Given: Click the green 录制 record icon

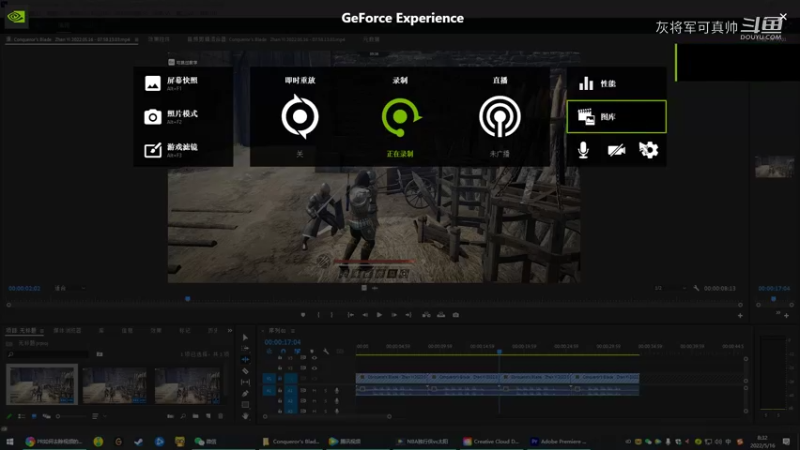Looking at the screenshot, I should tap(401, 117).
